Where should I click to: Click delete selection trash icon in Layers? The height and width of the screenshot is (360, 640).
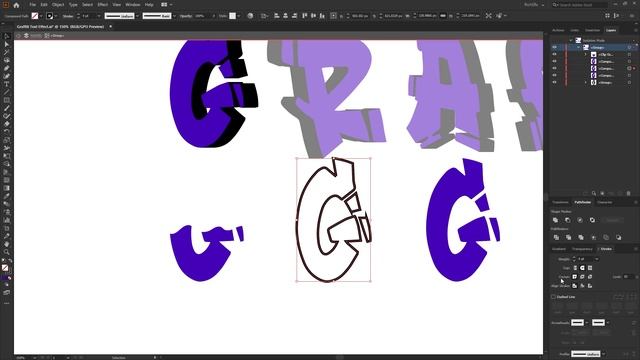(x=629, y=193)
